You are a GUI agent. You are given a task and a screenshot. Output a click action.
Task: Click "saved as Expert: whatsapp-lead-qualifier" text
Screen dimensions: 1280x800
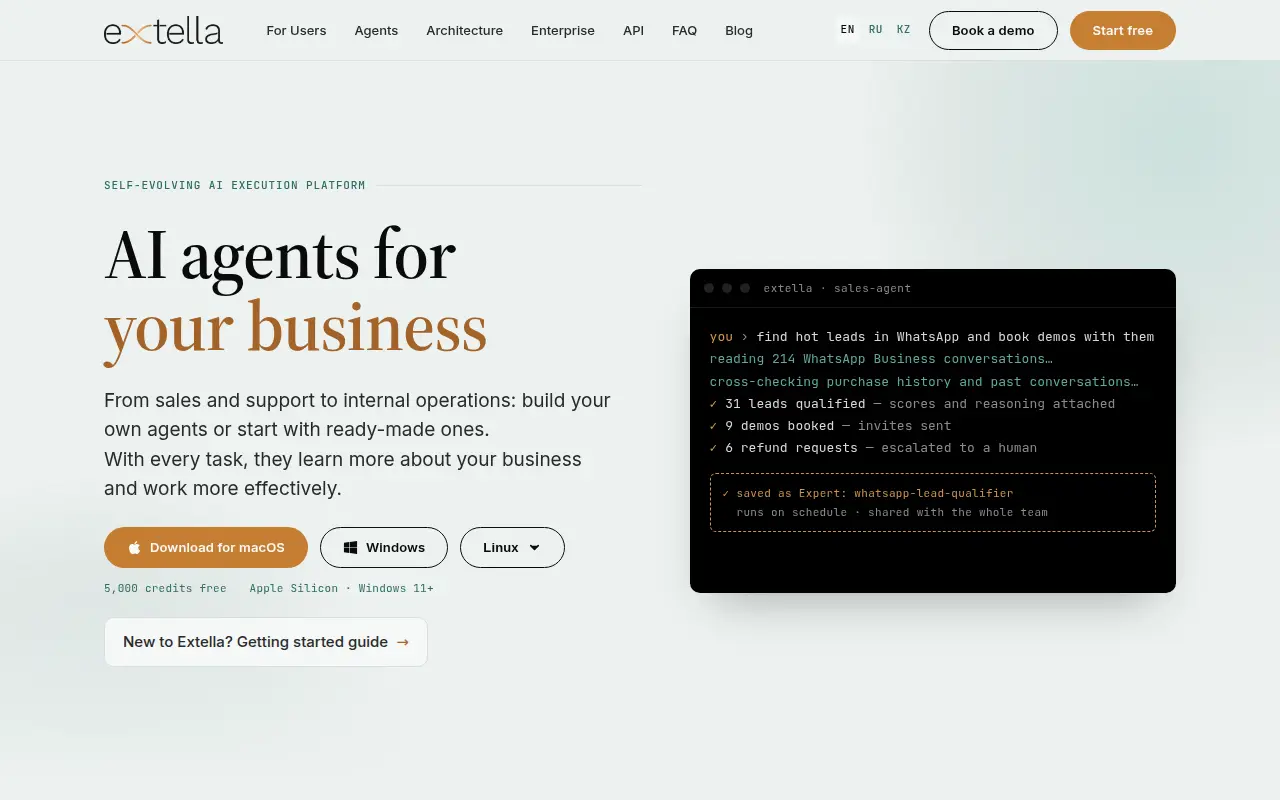click(867, 493)
